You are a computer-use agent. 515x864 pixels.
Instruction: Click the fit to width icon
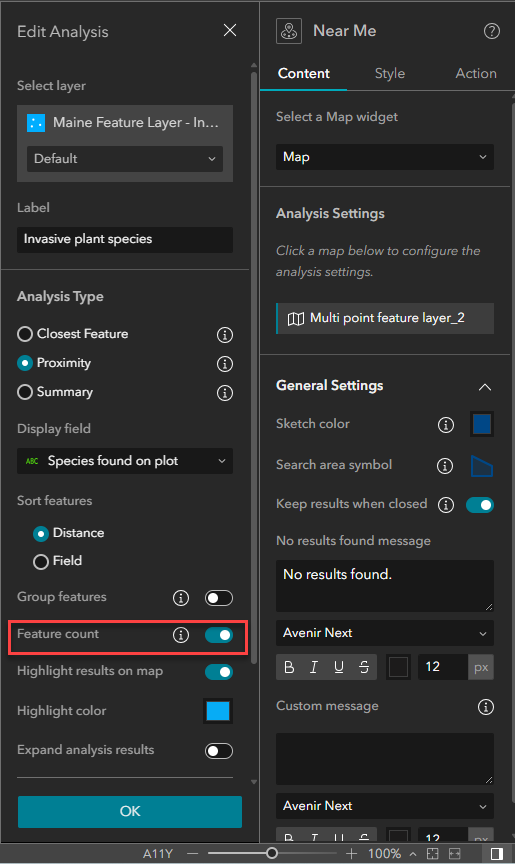[454, 854]
